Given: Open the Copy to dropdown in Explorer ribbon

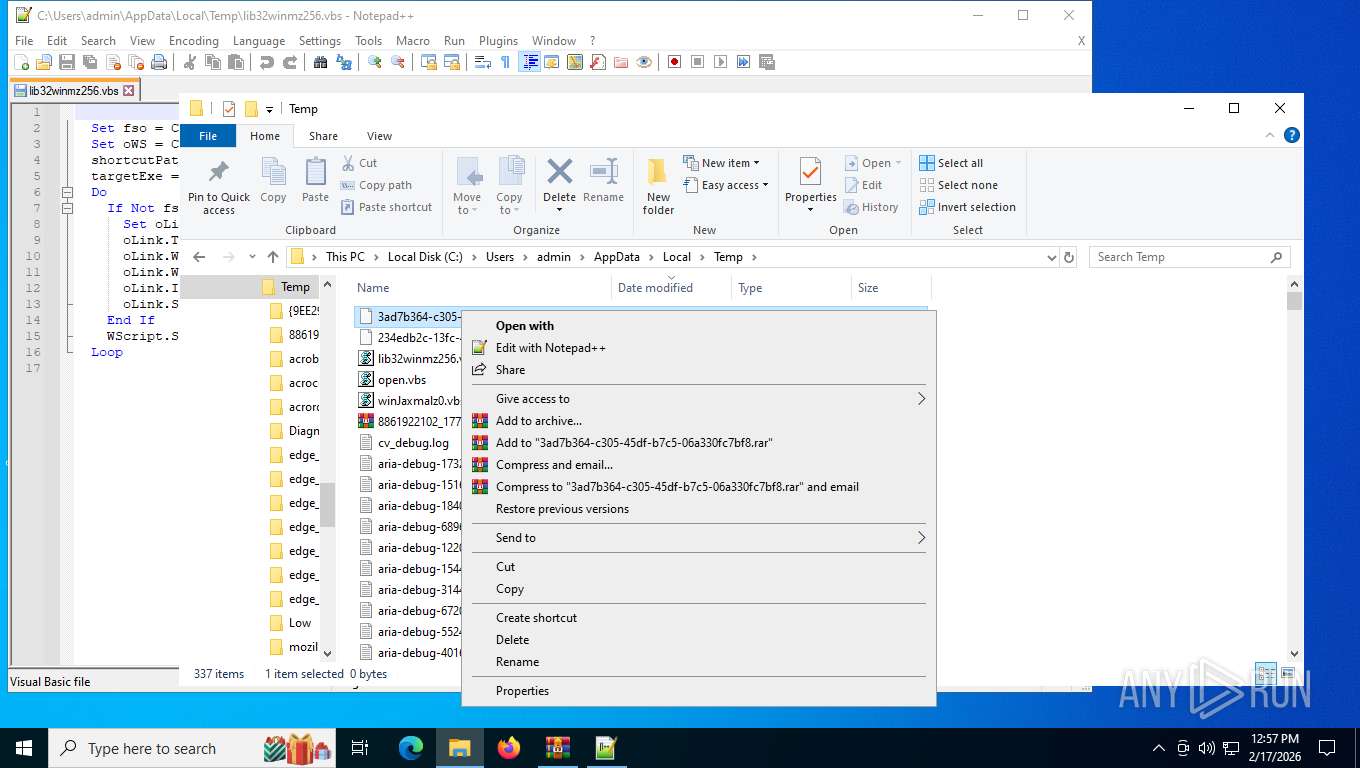Looking at the screenshot, I should point(510,187).
